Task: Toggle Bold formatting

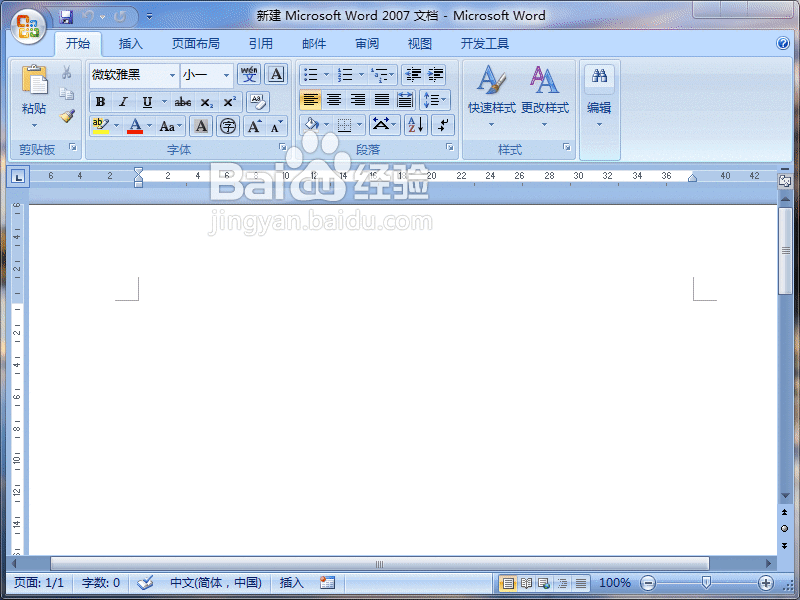Action: tap(101, 102)
